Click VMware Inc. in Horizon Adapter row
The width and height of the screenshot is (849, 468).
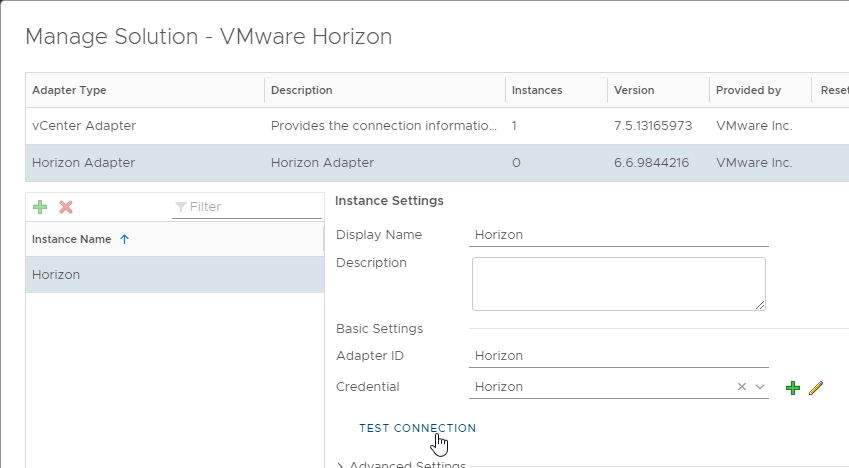tap(754, 163)
